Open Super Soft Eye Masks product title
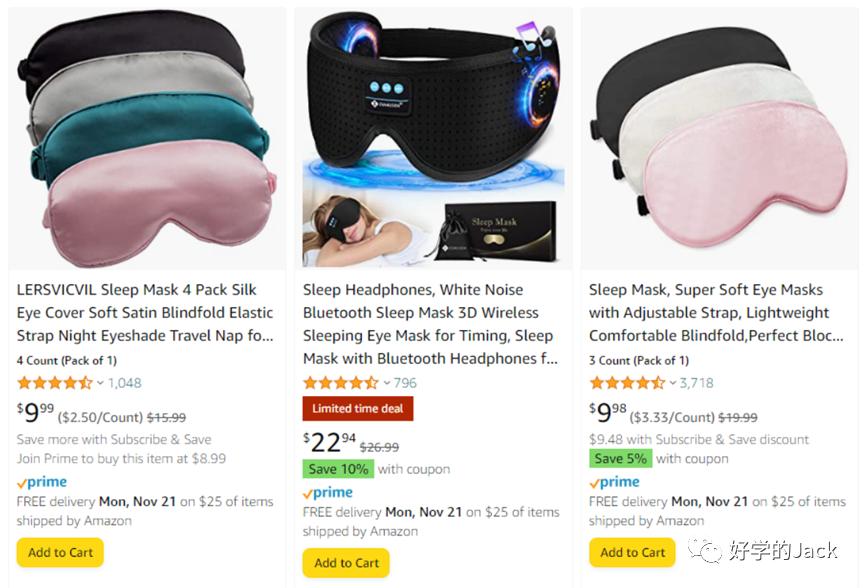The height and width of the screenshot is (588, 865). pyautogui.click(x=716, y=313)
